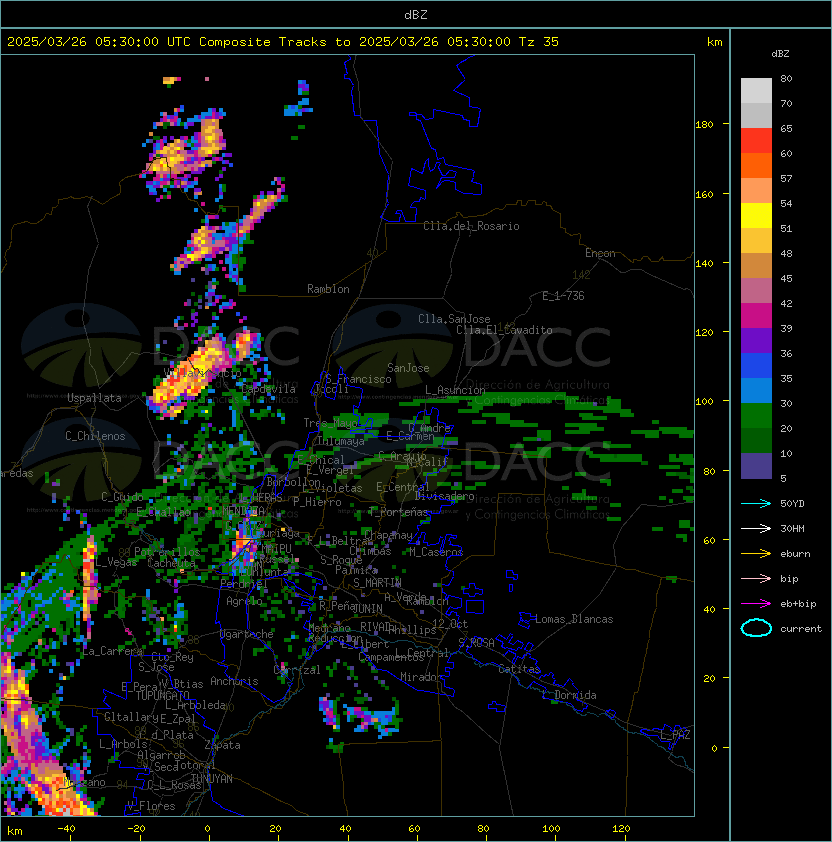Select the dark orange 57-60 dBZ swatch

point(756,165)
